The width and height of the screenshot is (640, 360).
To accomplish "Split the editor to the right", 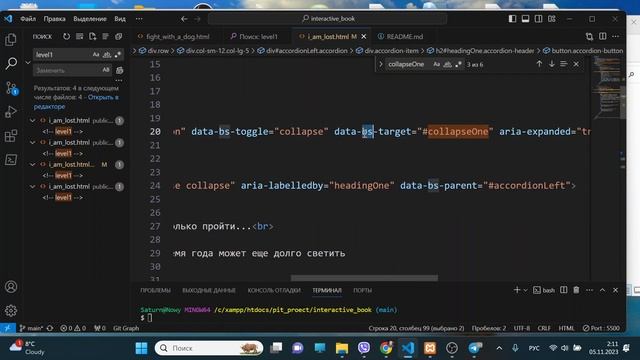I will click(x=602, y=36).
